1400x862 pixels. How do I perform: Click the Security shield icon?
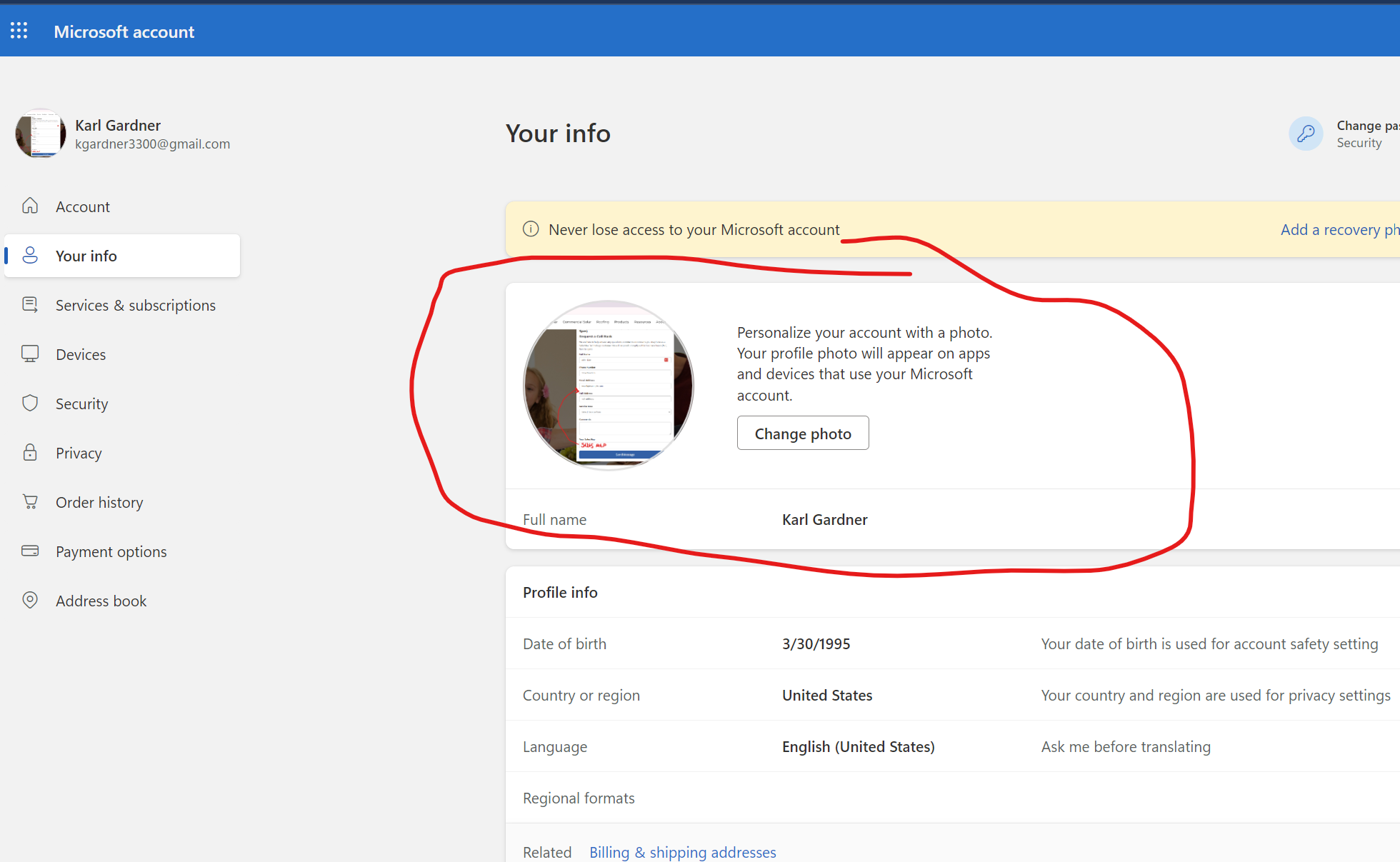[x=30, y=403]
